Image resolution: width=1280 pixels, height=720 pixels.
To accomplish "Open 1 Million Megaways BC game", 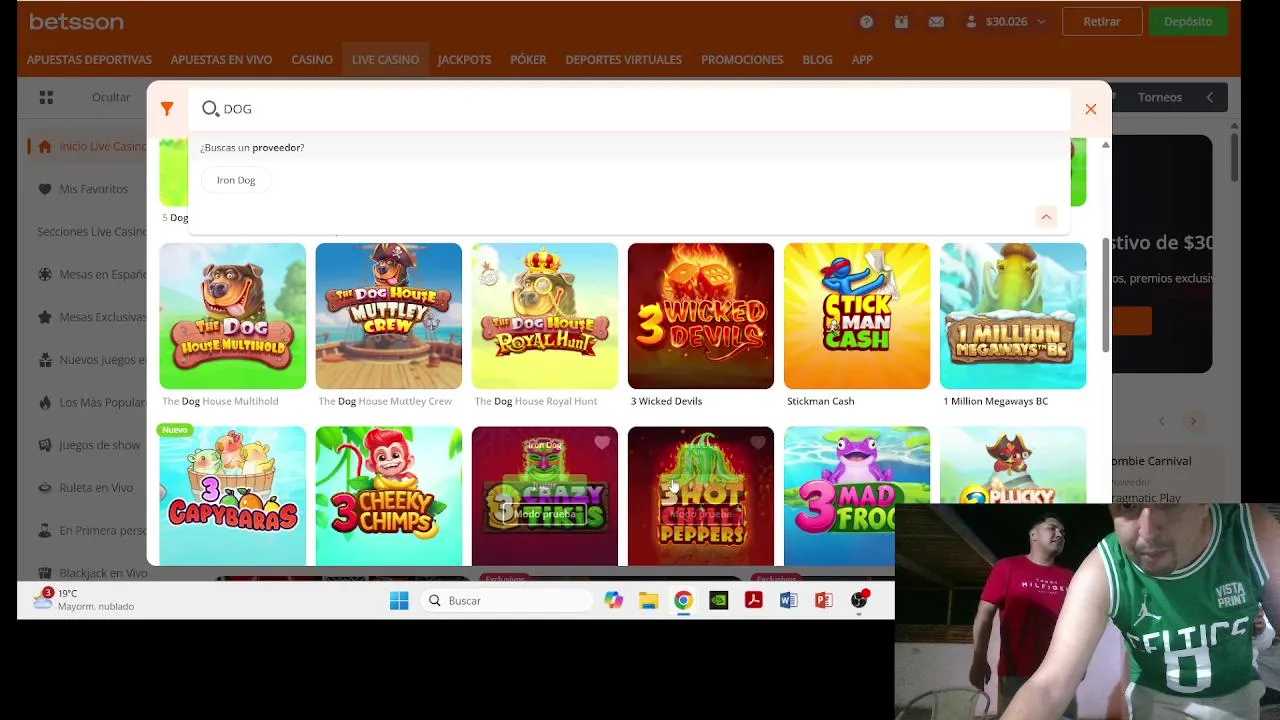I will click(x=1012, y=316).
